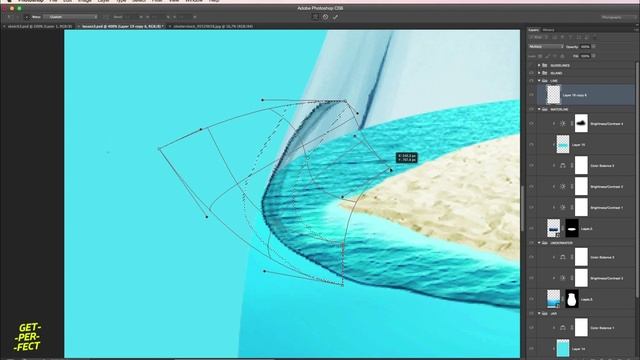Click the lock position icon

pyautogui.click(x=555, y=56)
